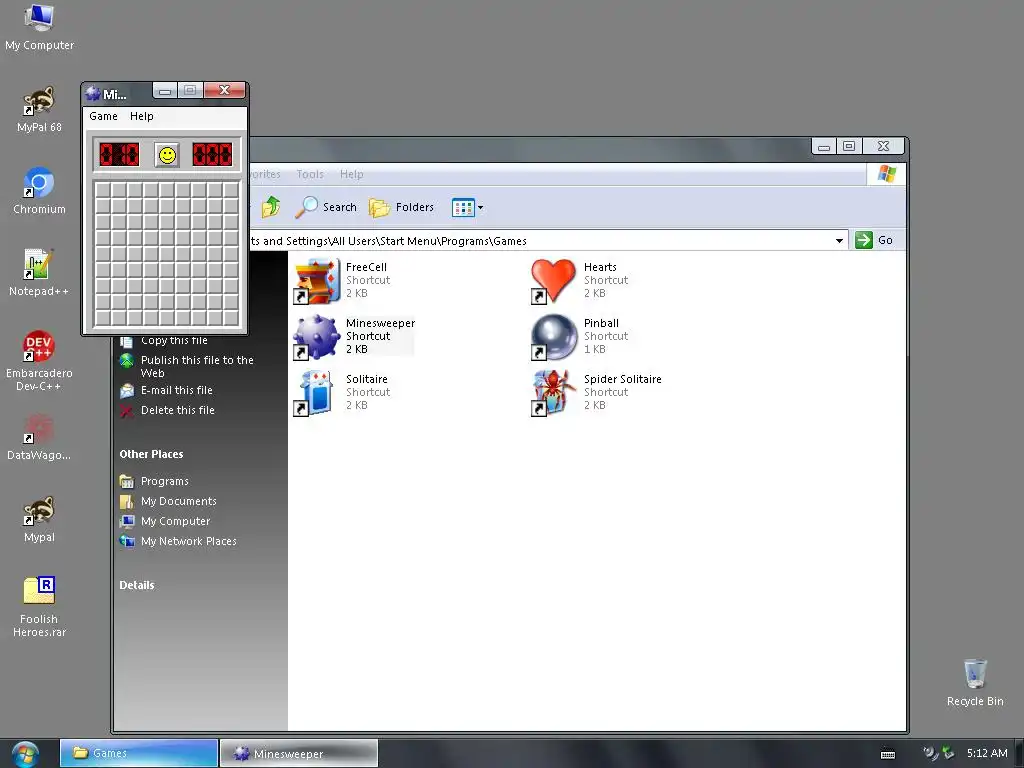
Task: Select the Hearts shortcut icon
Action: (x=554, y=281)
